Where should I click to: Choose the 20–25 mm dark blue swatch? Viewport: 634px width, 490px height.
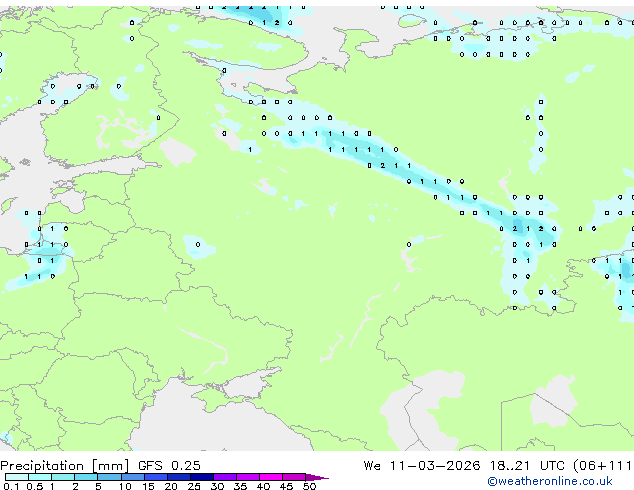pos(179,477)
